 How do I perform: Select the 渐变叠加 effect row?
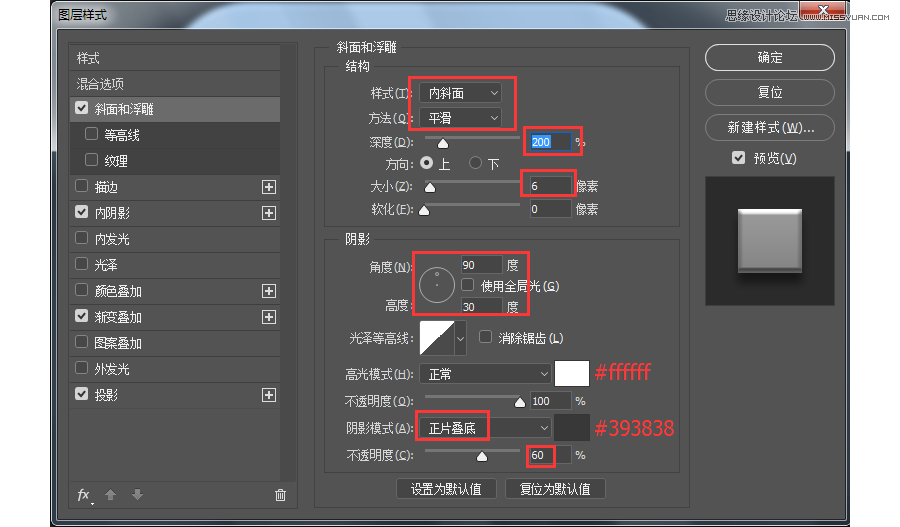pos(174,317)
